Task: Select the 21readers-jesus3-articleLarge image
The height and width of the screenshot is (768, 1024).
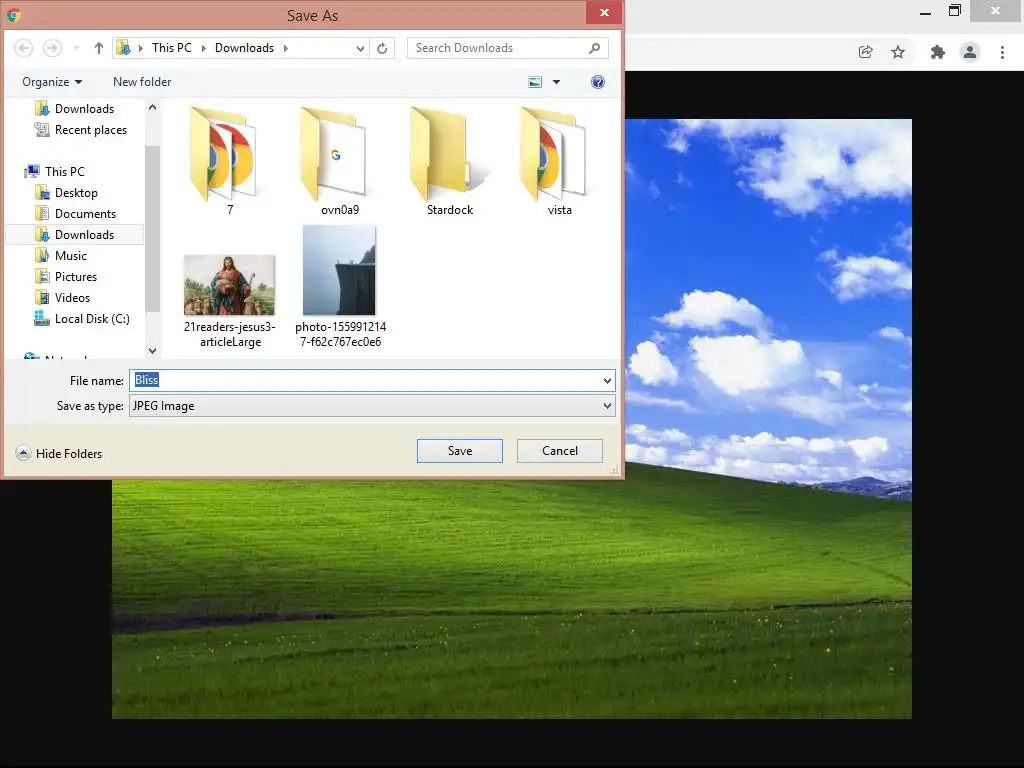Action: pyautogui.click(x=229, y=302)
